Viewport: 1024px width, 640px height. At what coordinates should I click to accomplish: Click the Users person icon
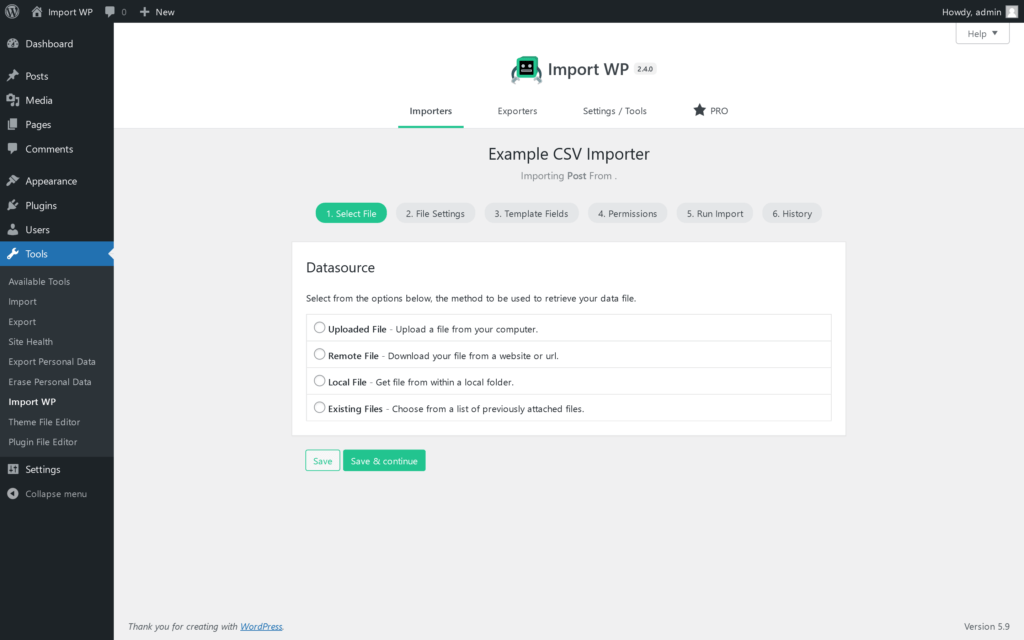[13, 229]
